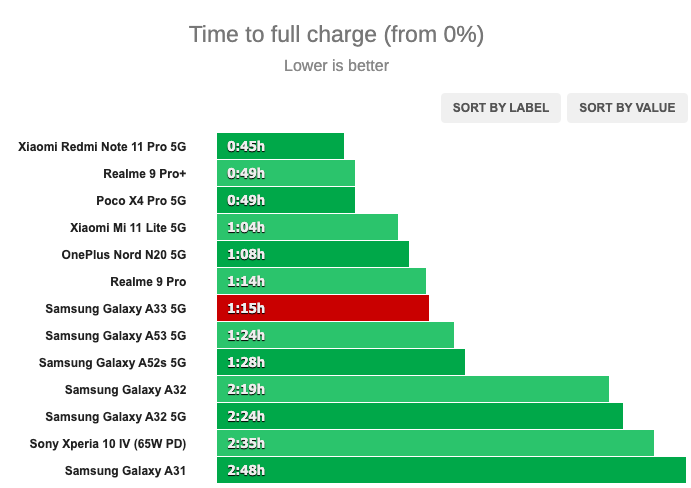Select the Samsung Galaxy A52s 5G bar
This screenshot has height=488, width=691.
click(x=341, y=362)
